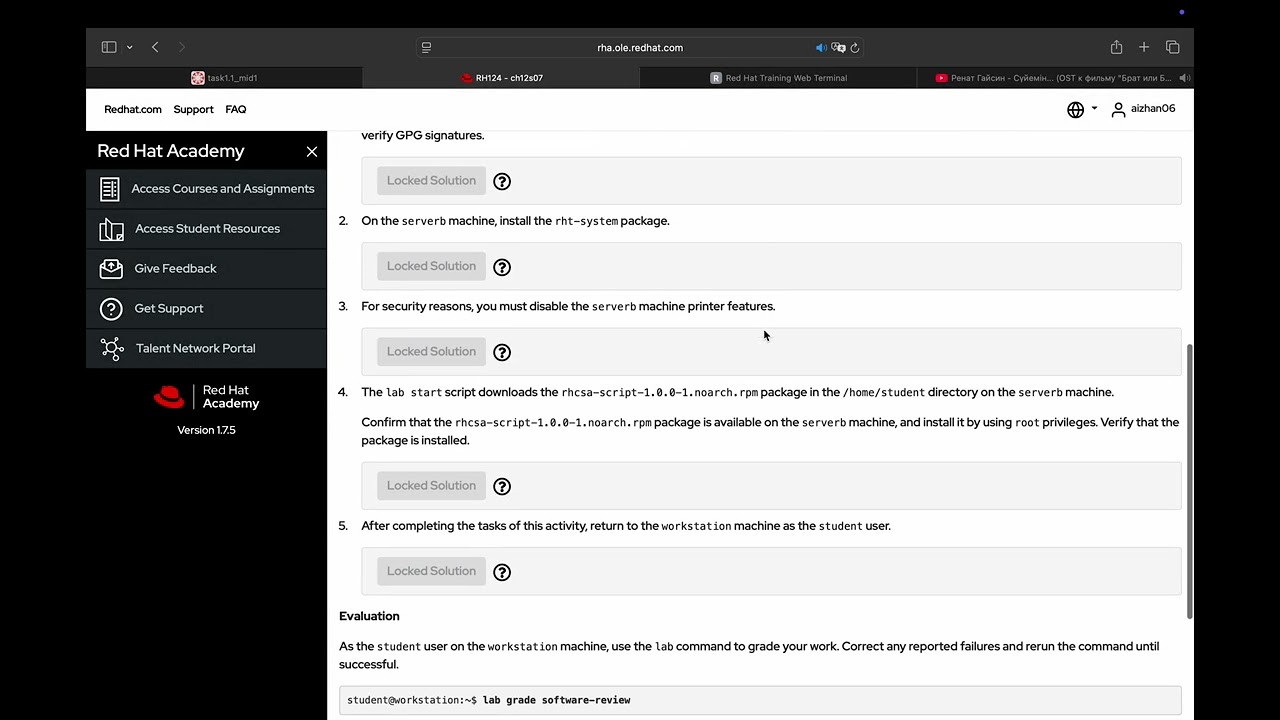Go back to the previous page
This screenshot has width=1280, height=720.
155,47
